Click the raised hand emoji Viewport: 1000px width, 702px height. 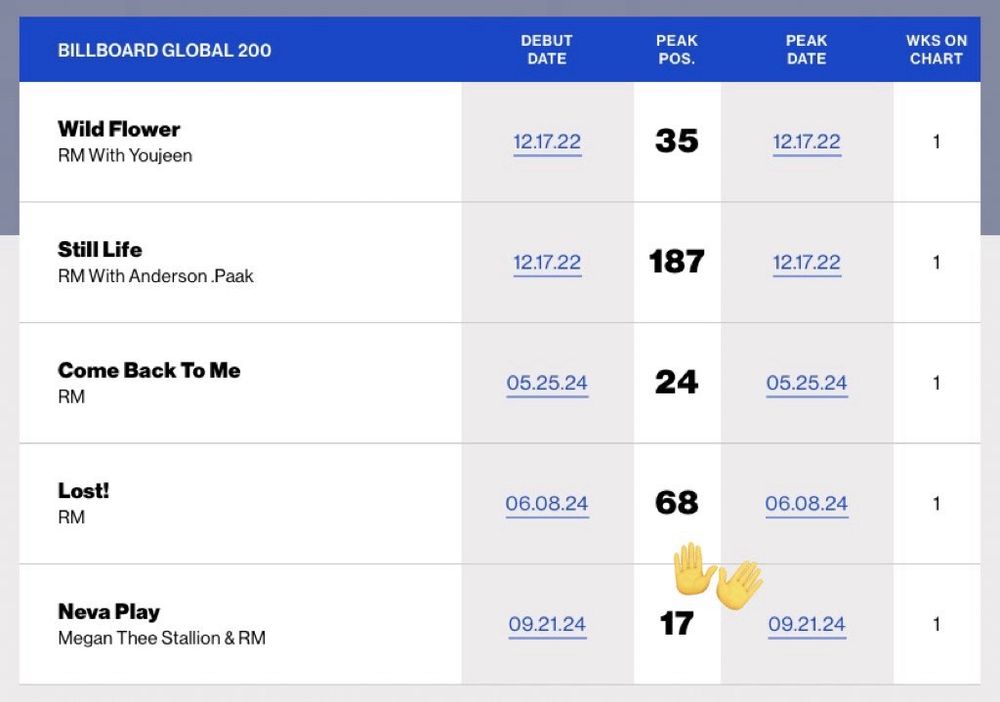tap(694, 569)
